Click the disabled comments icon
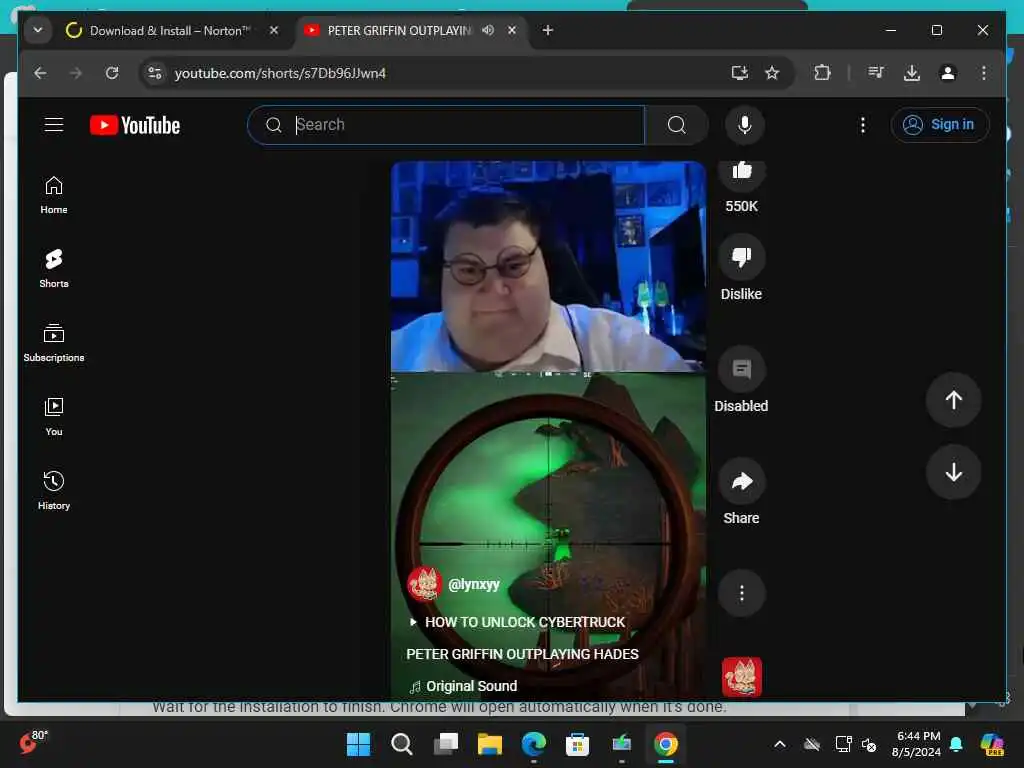The width and height of the screenshot is (1024, 768). pyautogui.click(x=741, y=369)
